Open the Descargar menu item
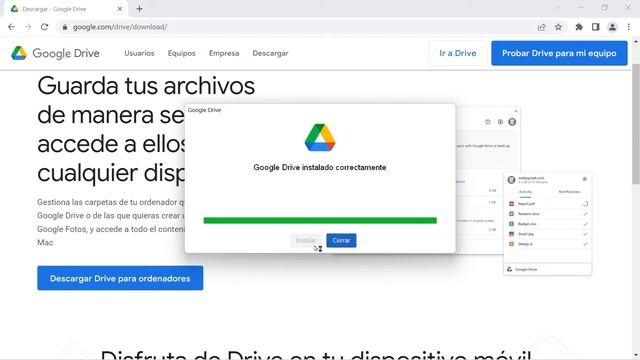 (270, 53)
